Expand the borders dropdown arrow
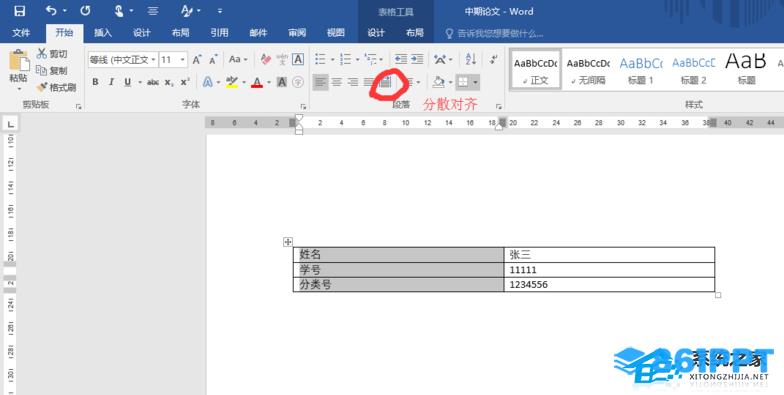 pyautogui.click(x=475, y=82)
